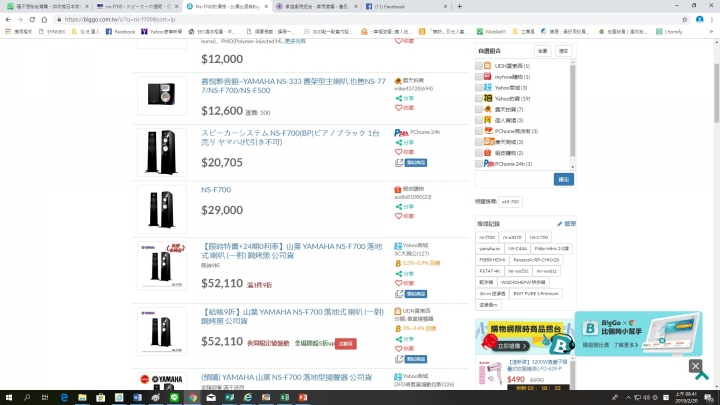This screenshot has height=405, width=720.
Task: Open the Facebook bookmark in bookmarks bar
Action: 120,32
